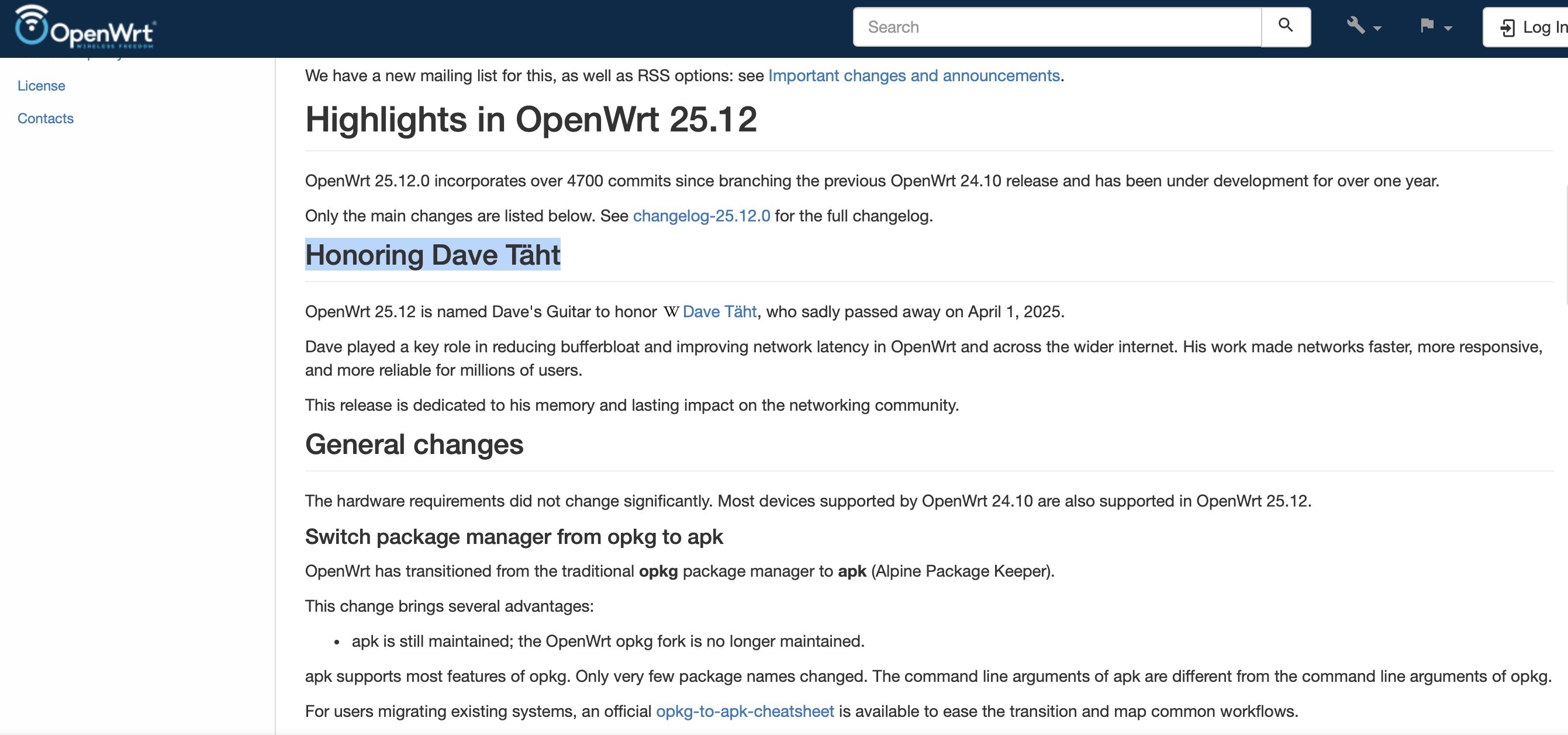Click the flag icon in header
The width and height of the screenshot is (1568, 735).
[x=1427, y=26]
